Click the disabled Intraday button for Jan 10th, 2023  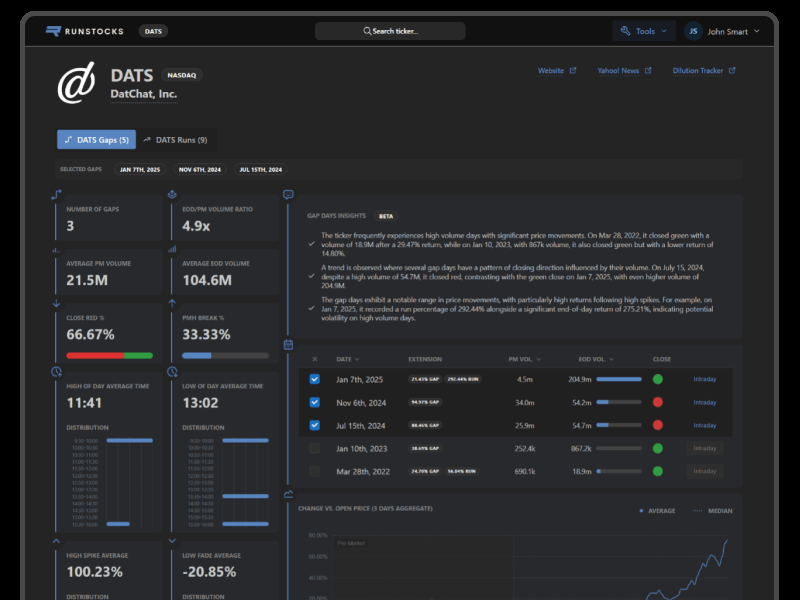[x=705, y=448]
